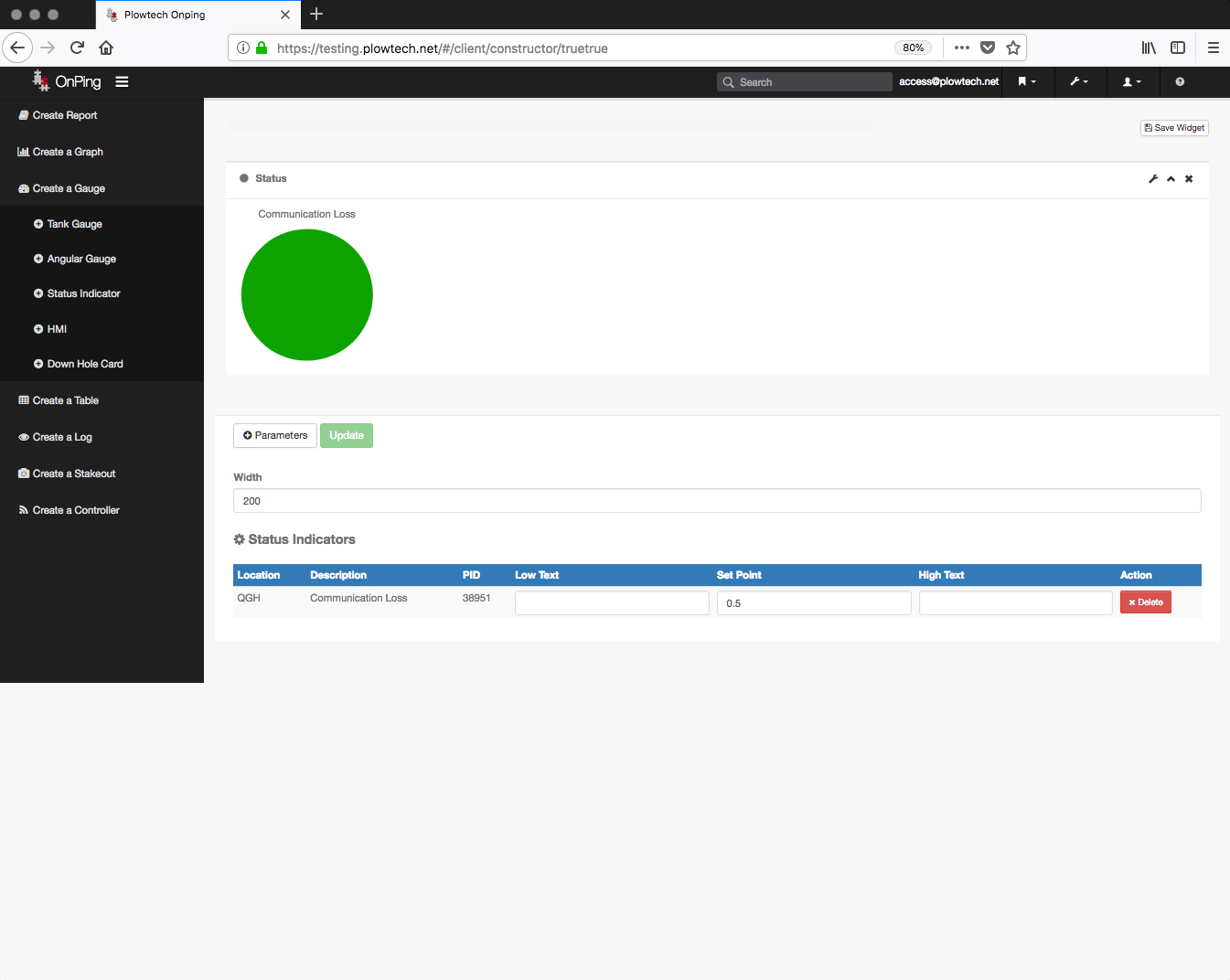The width and height of the screenshot is (1230, 980).
Task: Expand the Parameters section
Action: [275, 436]
